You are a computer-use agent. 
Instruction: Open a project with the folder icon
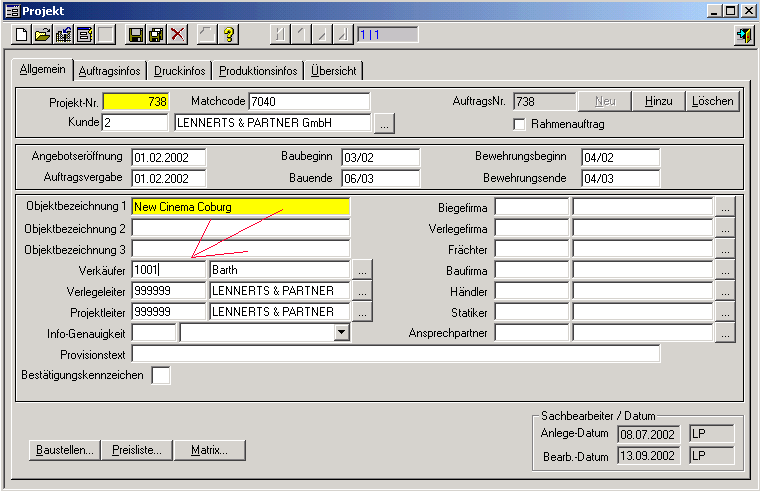43,35
